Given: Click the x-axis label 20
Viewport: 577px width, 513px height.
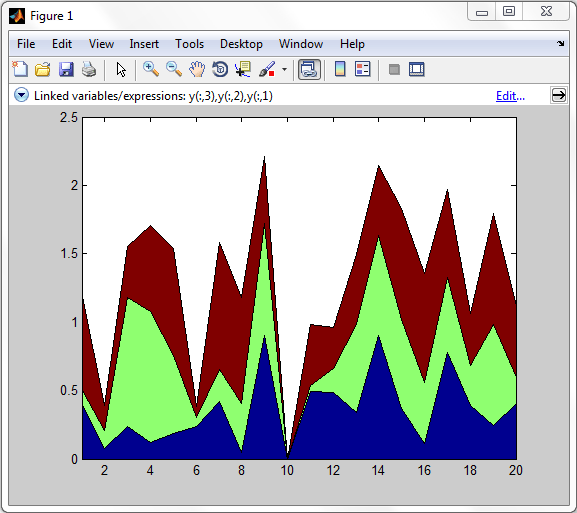Looking at the screenshot, I should tap(516, 470).
